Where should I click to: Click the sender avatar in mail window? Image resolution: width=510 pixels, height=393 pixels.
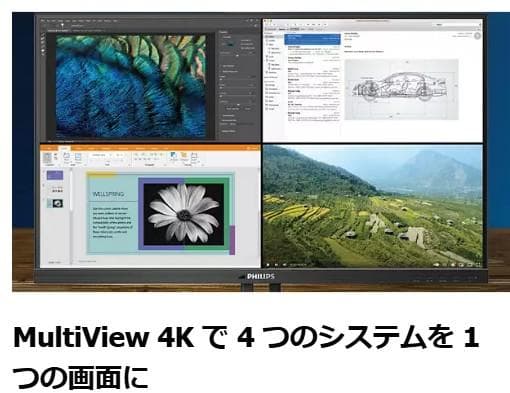click(x=477, y=36)
